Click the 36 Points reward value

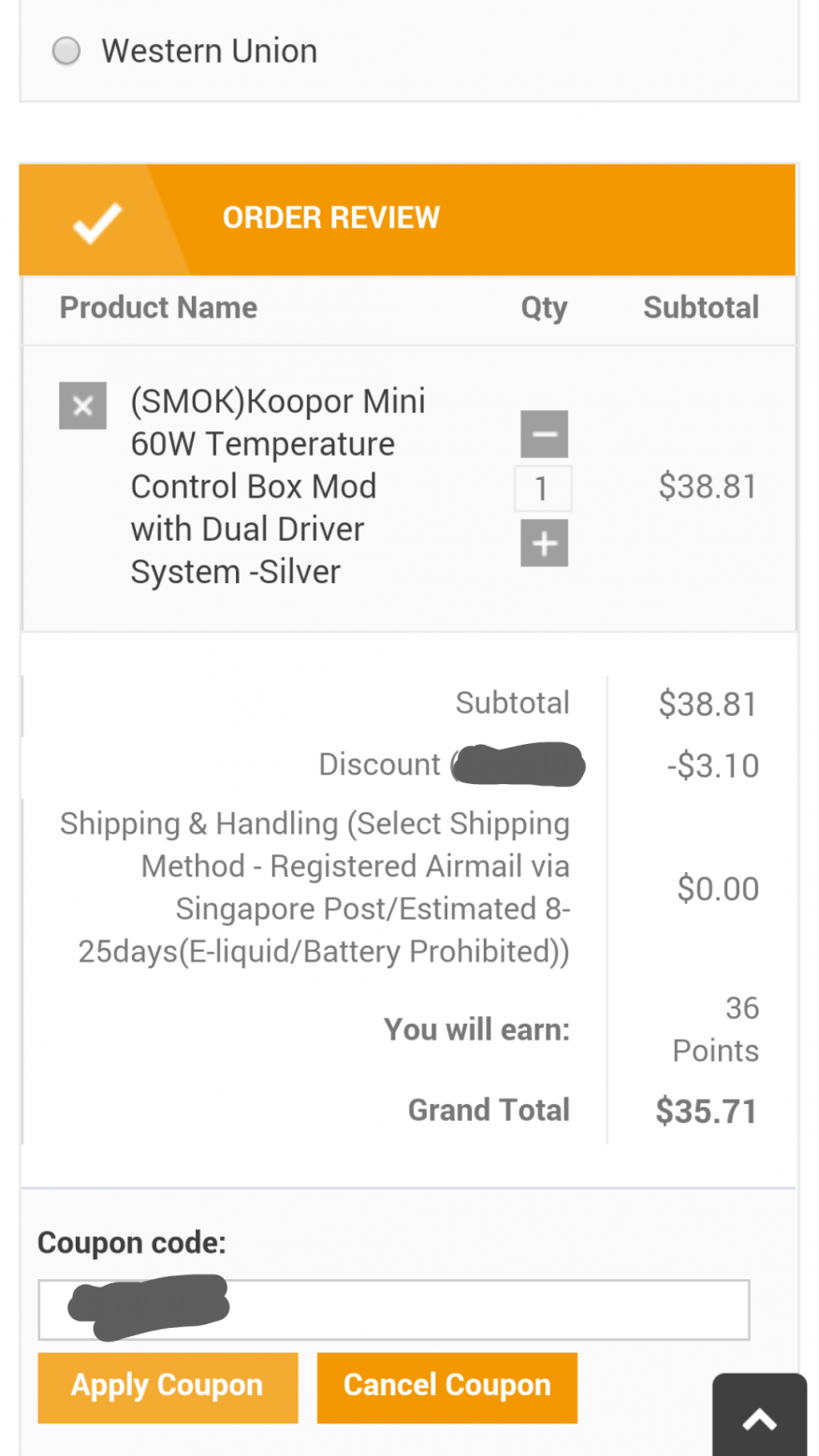pyautogui.click(x=716, y=1028)
